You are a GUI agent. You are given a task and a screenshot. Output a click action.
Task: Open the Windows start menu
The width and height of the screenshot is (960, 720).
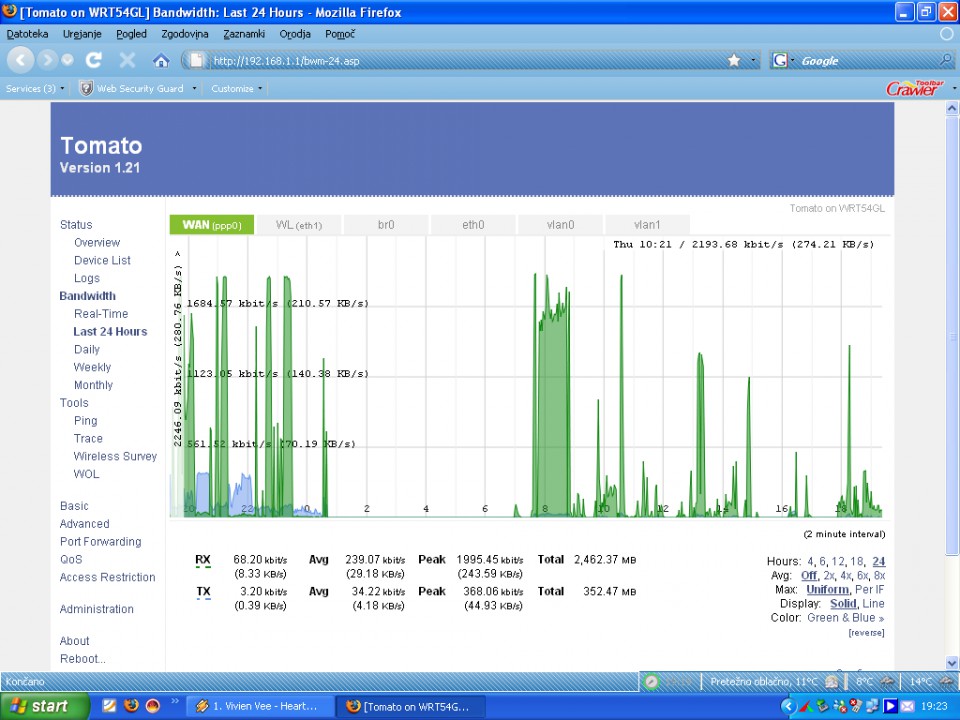point(44,706)
